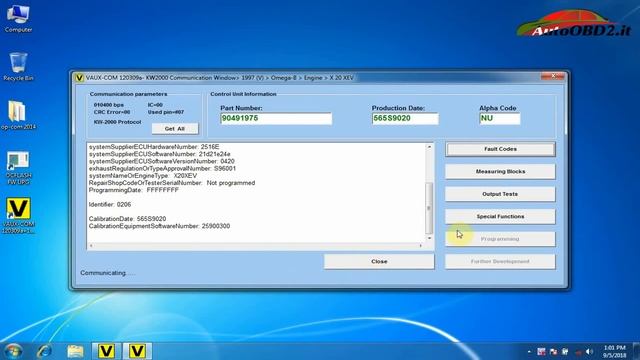The height and width of the screenshot is (360, 640).
Task: Open the Computer desktop icon
Action: [x=18, y=18]
